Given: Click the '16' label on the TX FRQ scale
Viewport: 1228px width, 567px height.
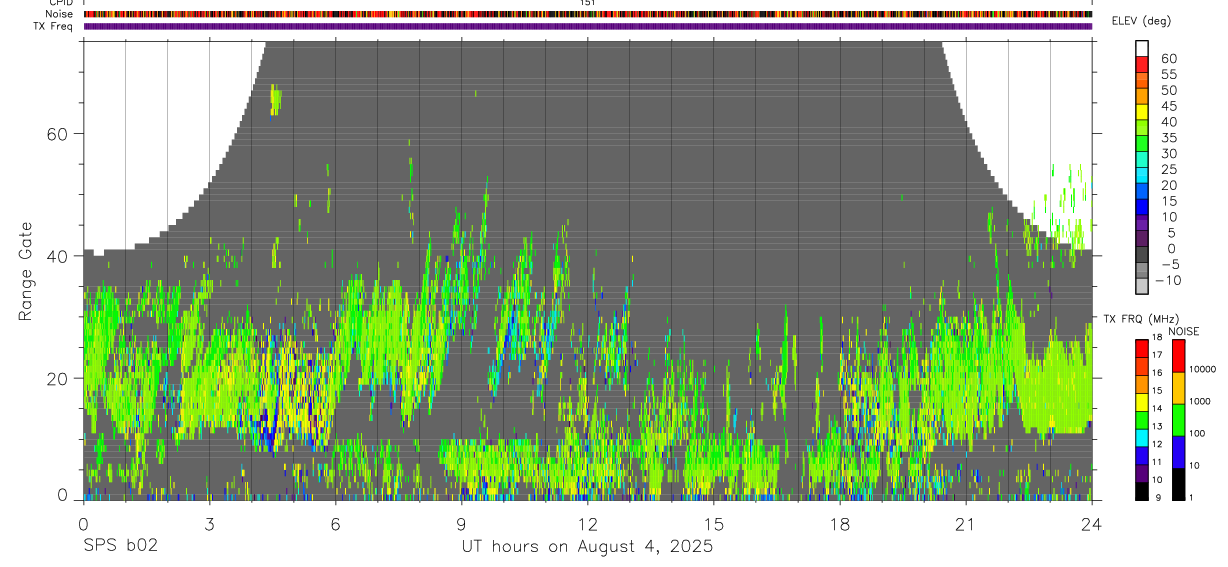Looking at the screenshot, I should point(1156,373).
